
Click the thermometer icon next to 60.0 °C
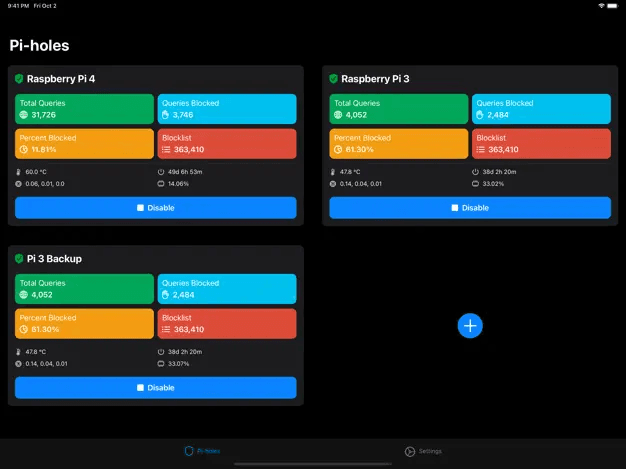tap(18, 172)
